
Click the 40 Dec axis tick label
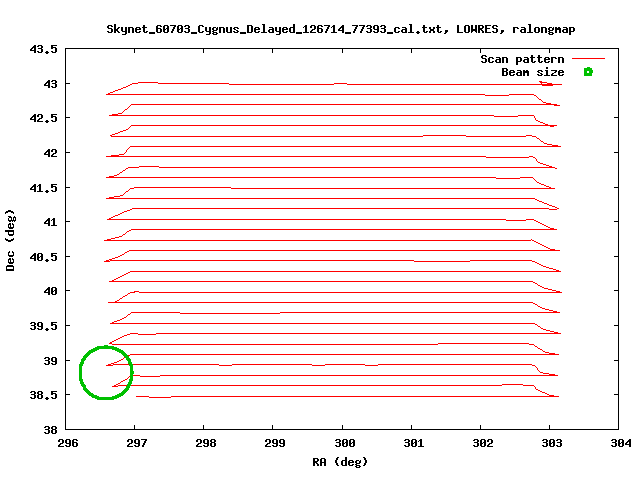(51, 291)
